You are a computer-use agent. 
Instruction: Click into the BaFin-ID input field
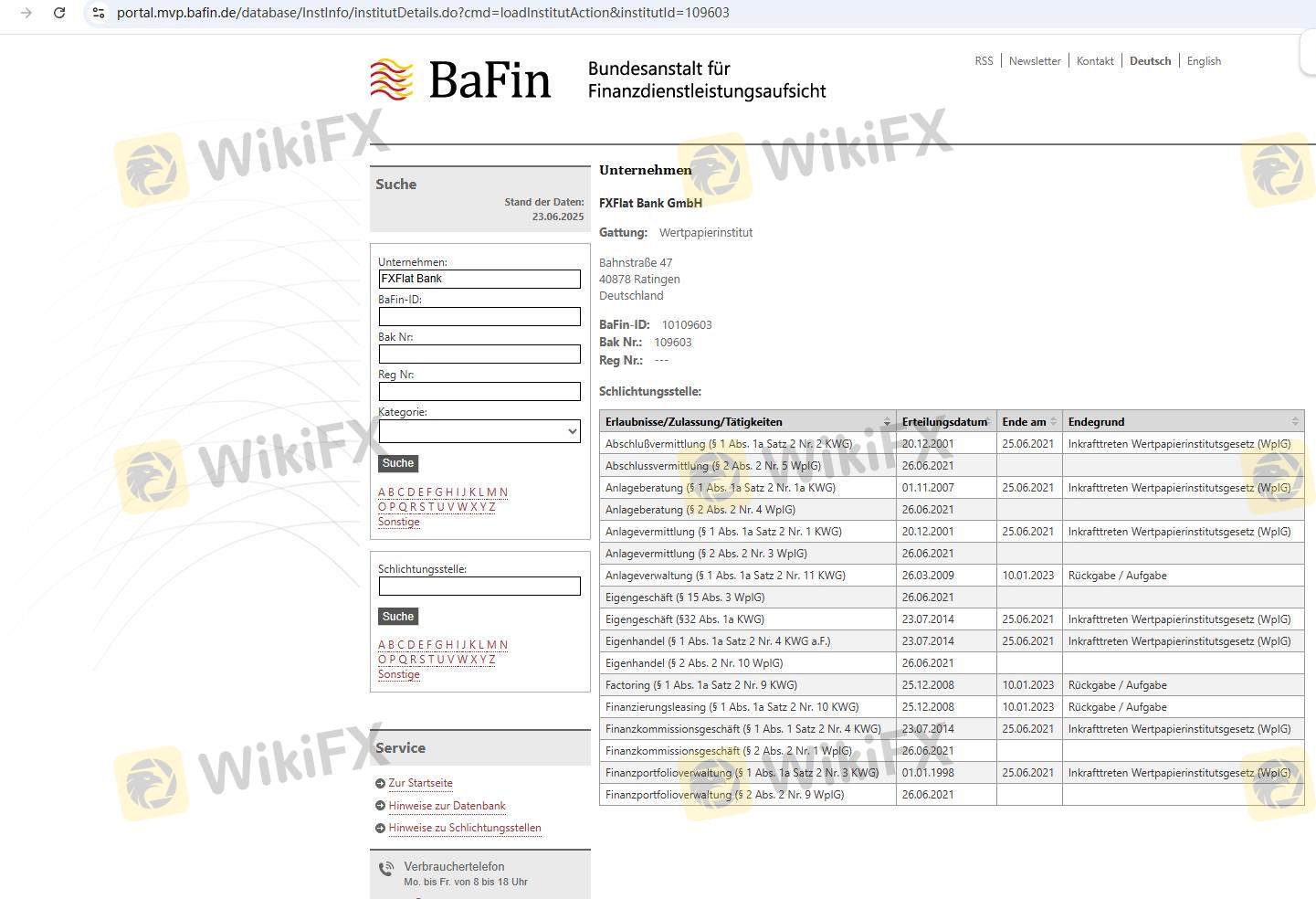tap(479, 317)
